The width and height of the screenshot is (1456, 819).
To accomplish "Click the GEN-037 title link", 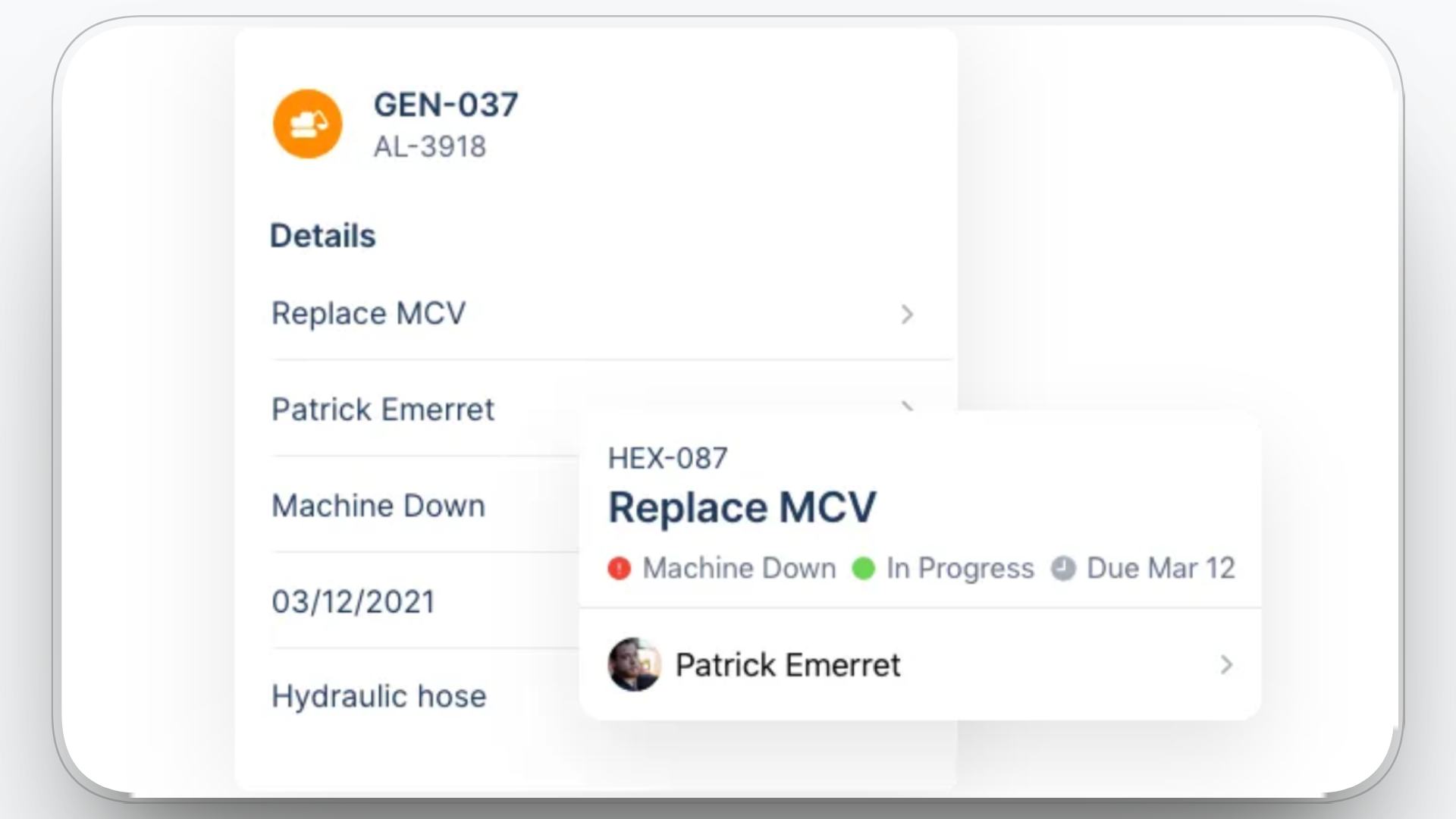I will pos(446,105).
